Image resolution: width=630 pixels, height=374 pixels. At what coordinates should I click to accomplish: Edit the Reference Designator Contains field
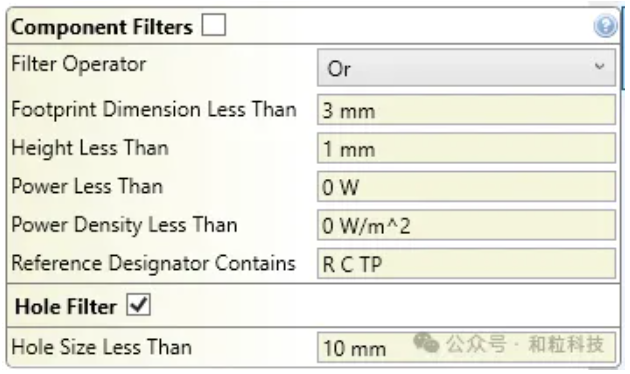tap(466, 264)
